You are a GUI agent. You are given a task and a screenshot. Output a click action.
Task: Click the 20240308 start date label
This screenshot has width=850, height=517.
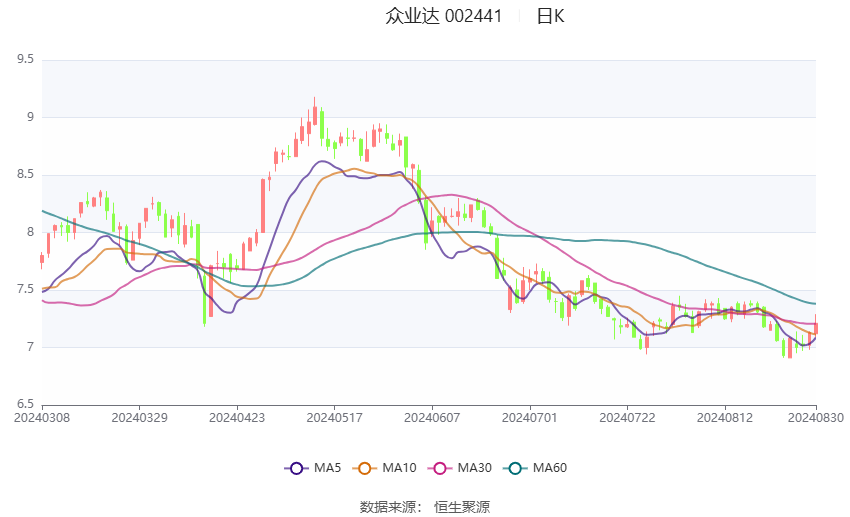pyautogui.click(x=42, y=416)
